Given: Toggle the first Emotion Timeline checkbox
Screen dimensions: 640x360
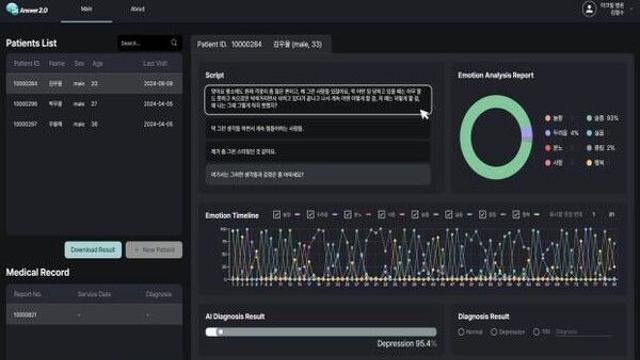Looking at the screenshot, I should pos(276,214).
